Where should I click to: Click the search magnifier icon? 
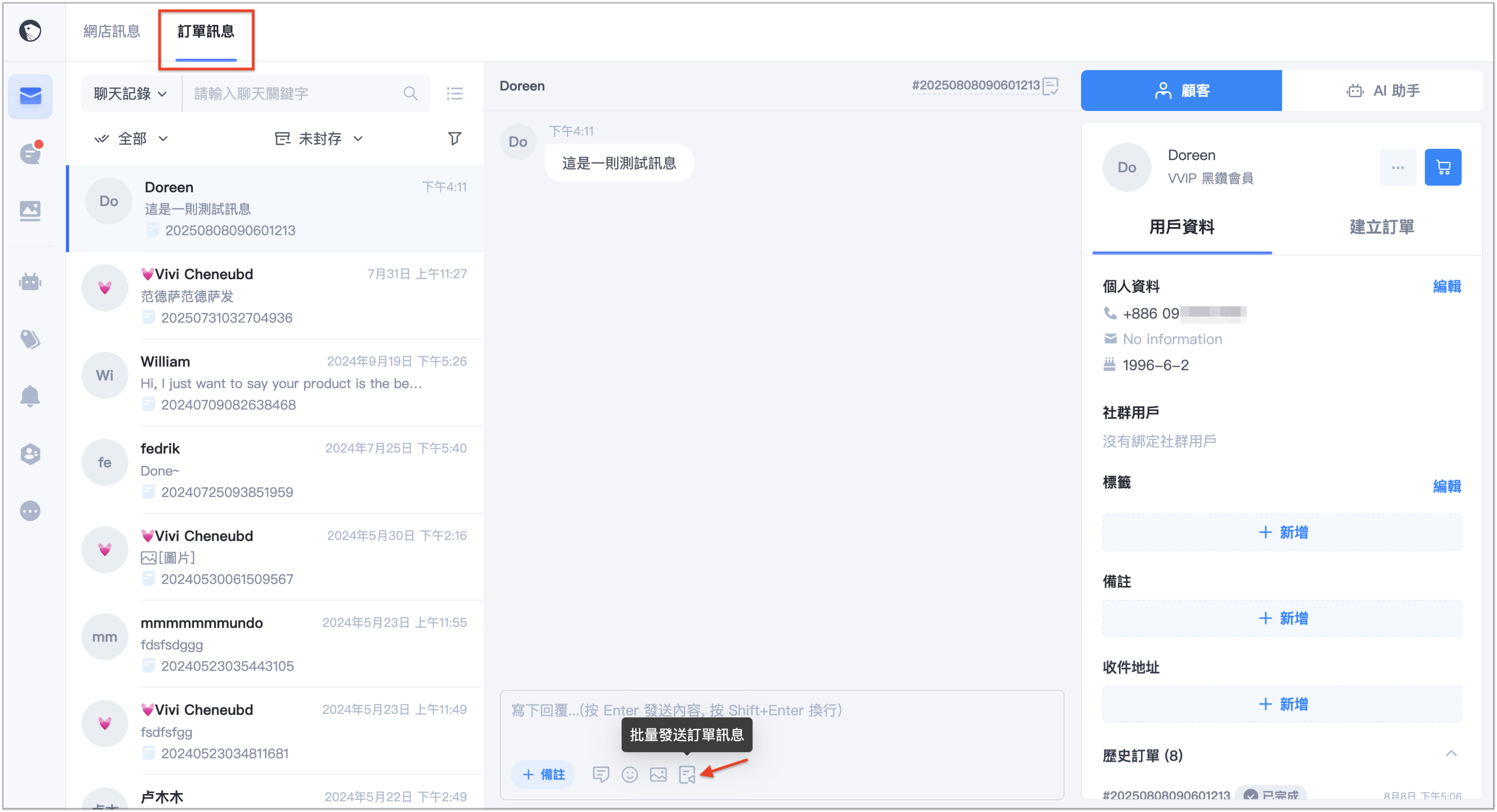410,94
